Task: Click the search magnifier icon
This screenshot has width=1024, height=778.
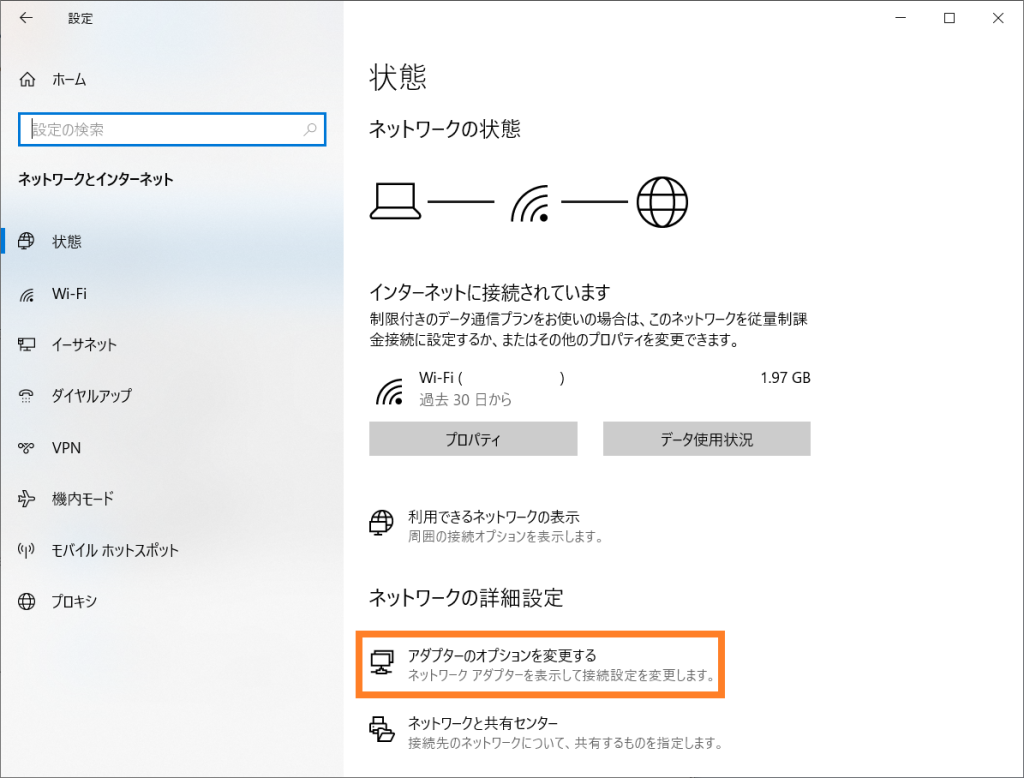Action: (310, 129)
